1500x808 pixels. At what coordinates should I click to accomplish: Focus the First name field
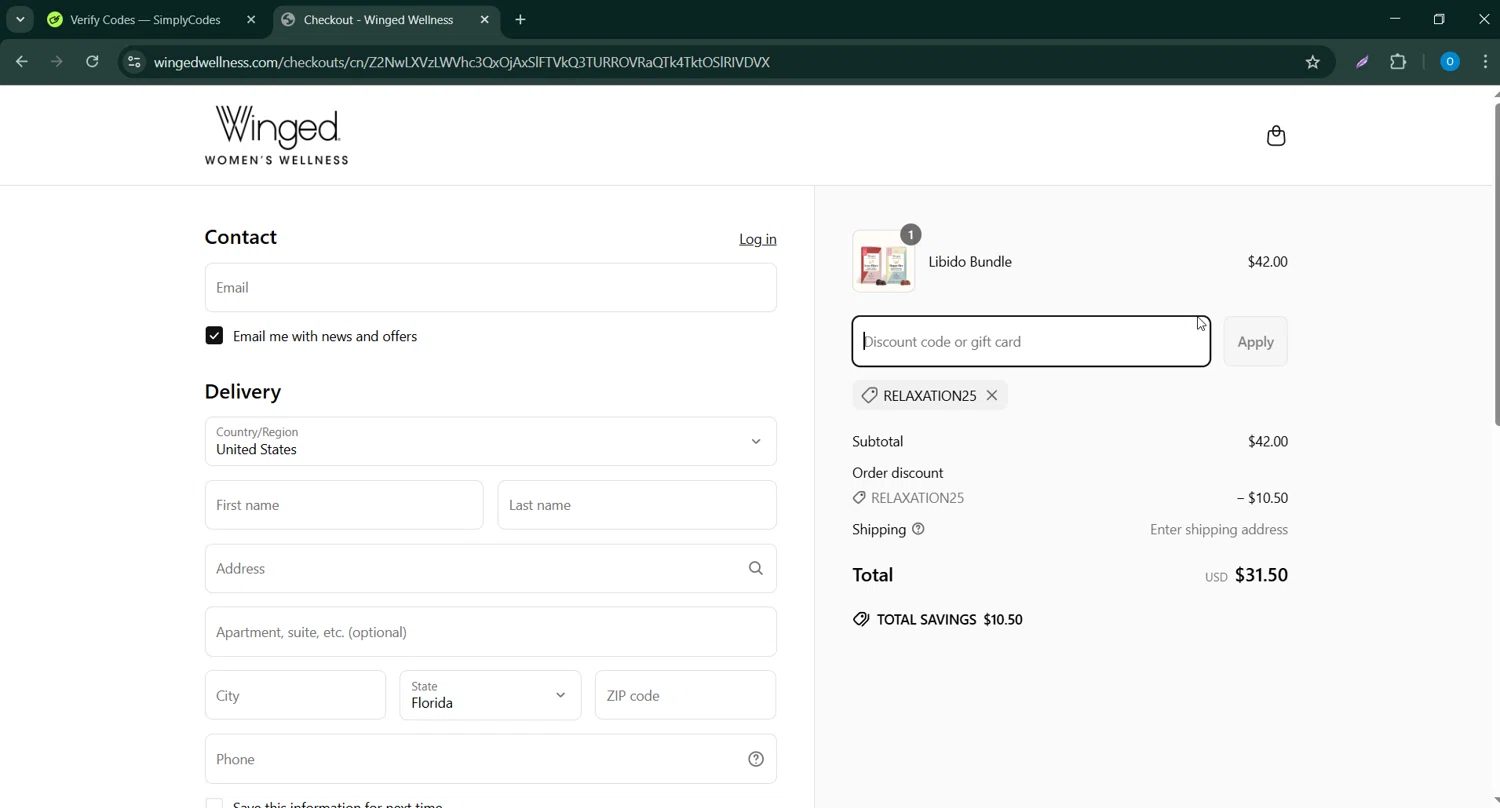click(344, 505)
